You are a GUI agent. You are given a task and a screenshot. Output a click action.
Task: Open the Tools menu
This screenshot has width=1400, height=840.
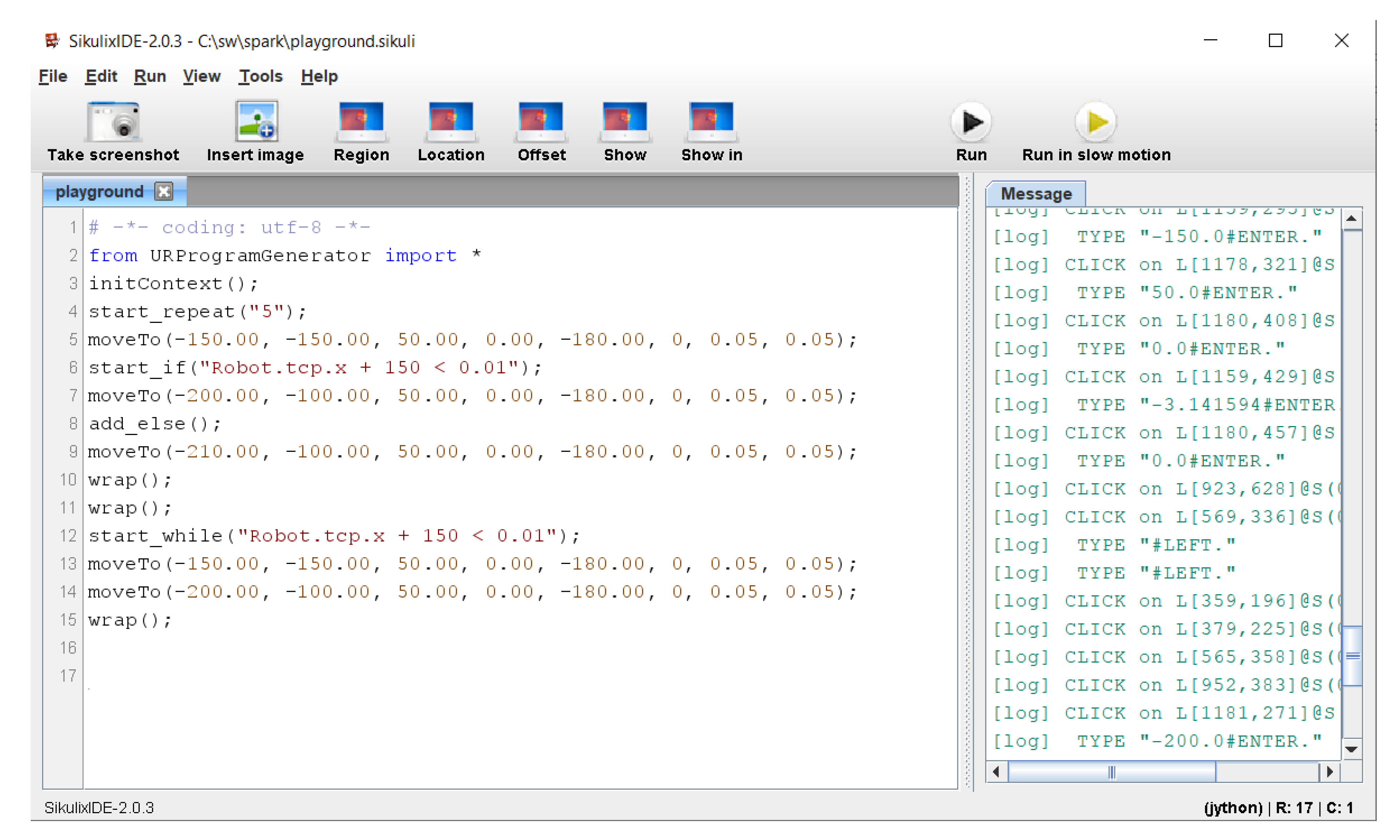[260, 76]
